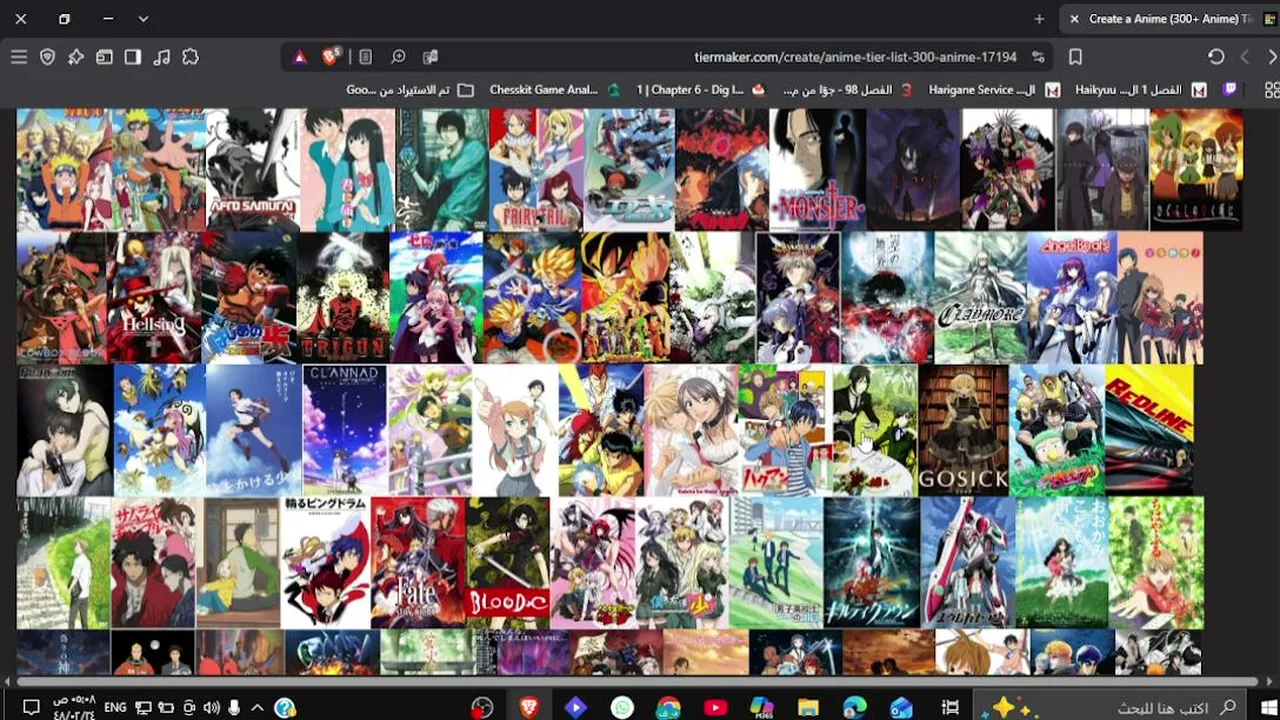This screenshot has width=1280, height=720.
Task: Open YouTube from the taskbar
Action: click(x=715, y=707)
